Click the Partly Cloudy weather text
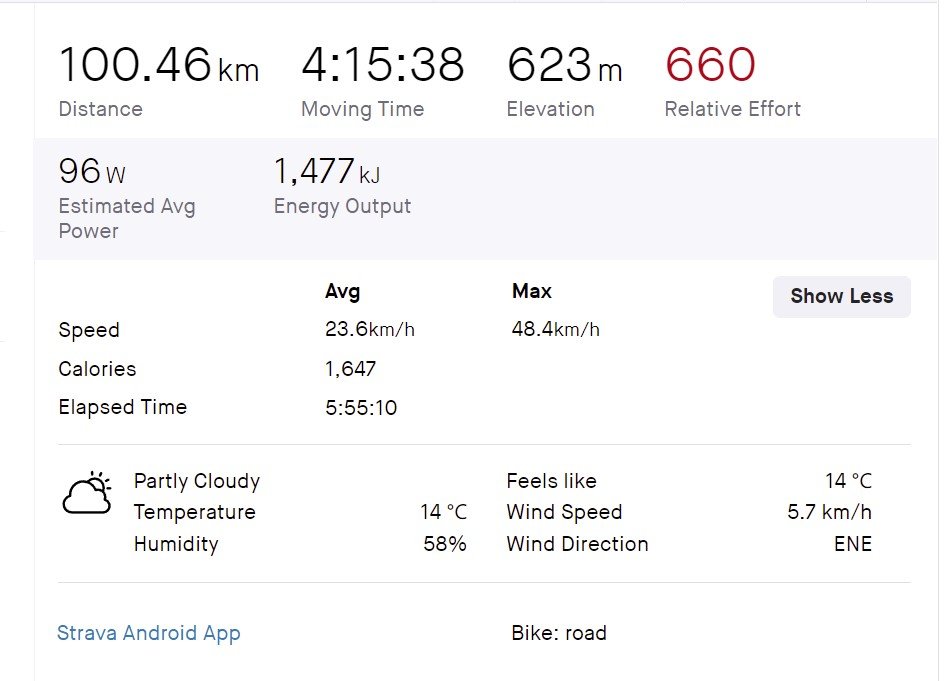The image size is (947, 681). pyautogui.click(x=197, y=481)
